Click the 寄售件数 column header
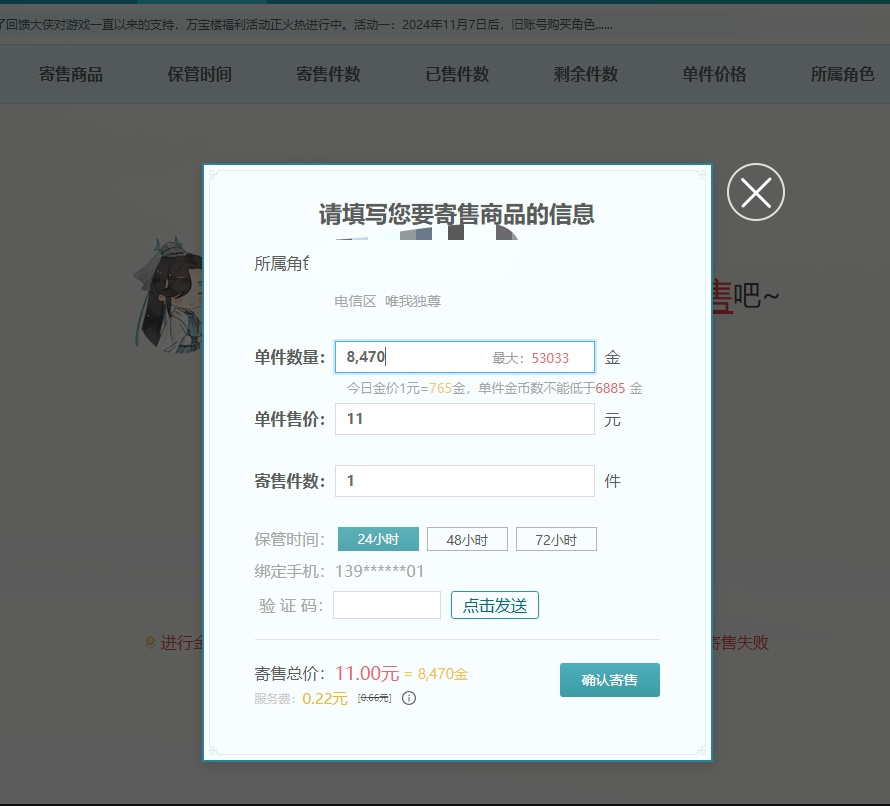The image size is (890, 806). click(x=328, y=74)
